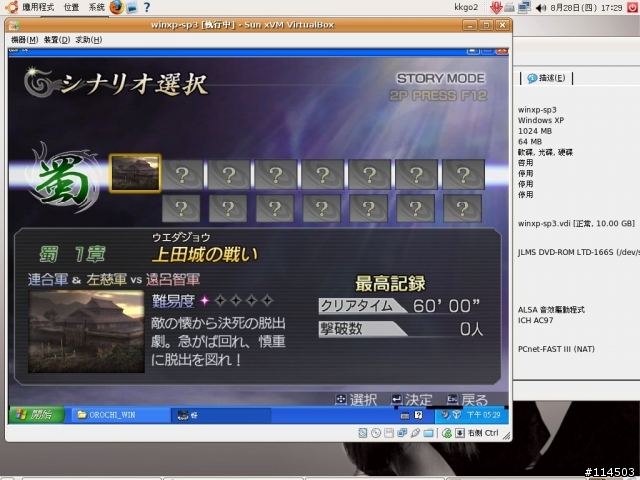Click the VirtualBox hard disk activity indicator

[x=362, y=433]
